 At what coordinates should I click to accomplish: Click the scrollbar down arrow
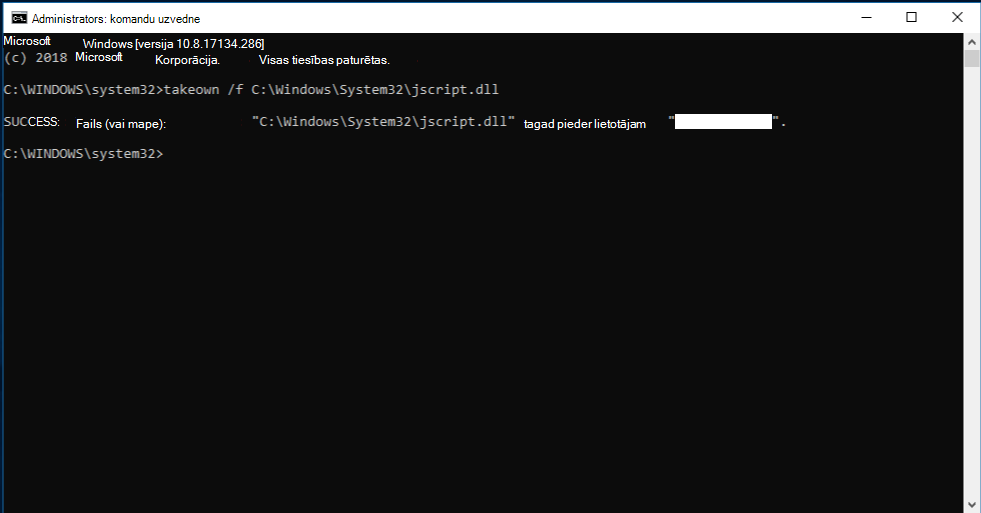[x=972, y=504]
